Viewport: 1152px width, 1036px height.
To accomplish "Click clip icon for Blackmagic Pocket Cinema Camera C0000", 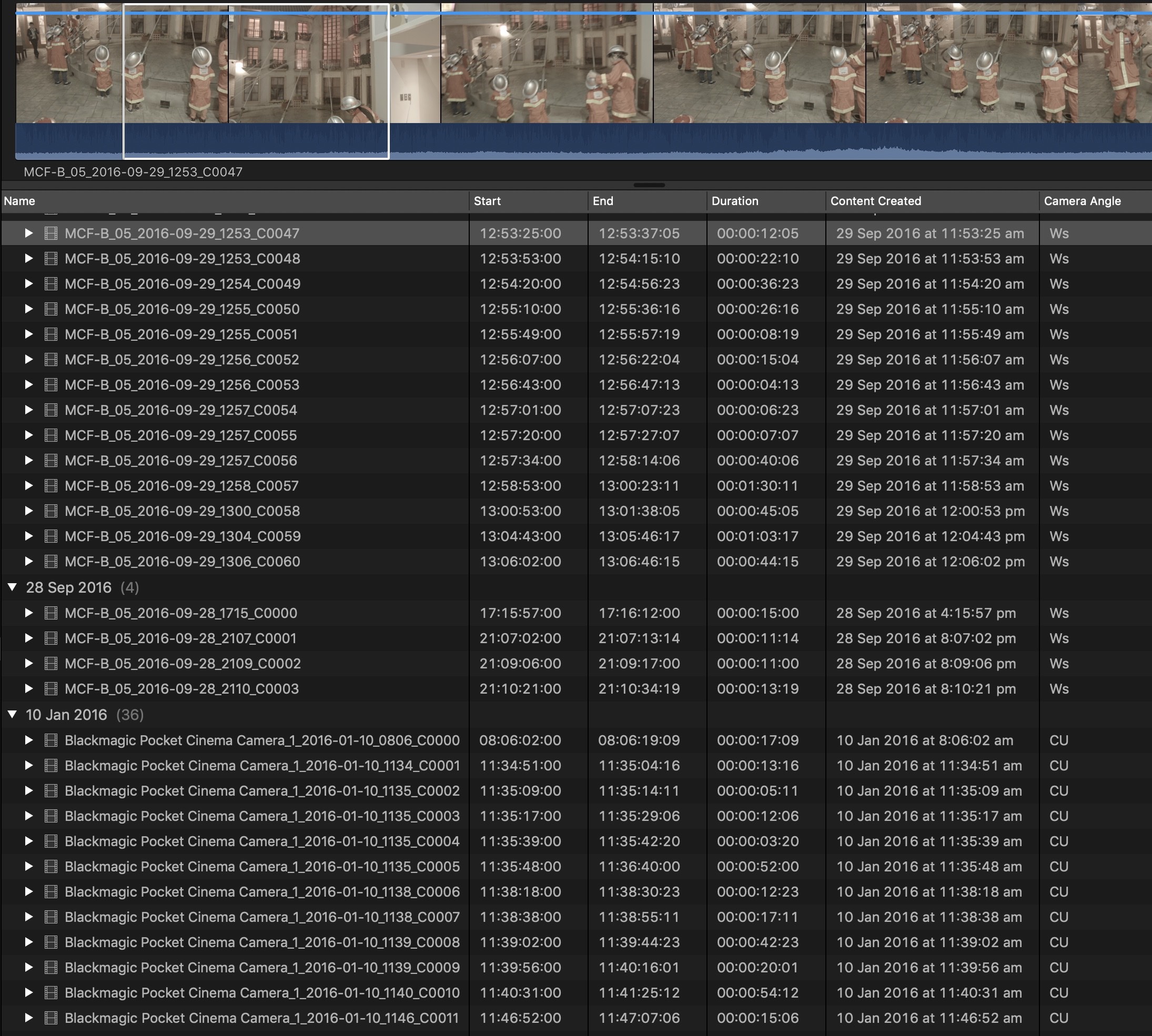I will coord(50,740).
